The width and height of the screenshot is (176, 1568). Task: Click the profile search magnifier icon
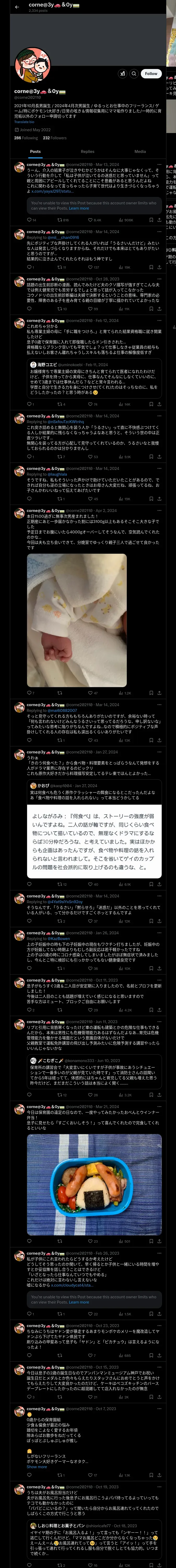[x=134, y=74]
